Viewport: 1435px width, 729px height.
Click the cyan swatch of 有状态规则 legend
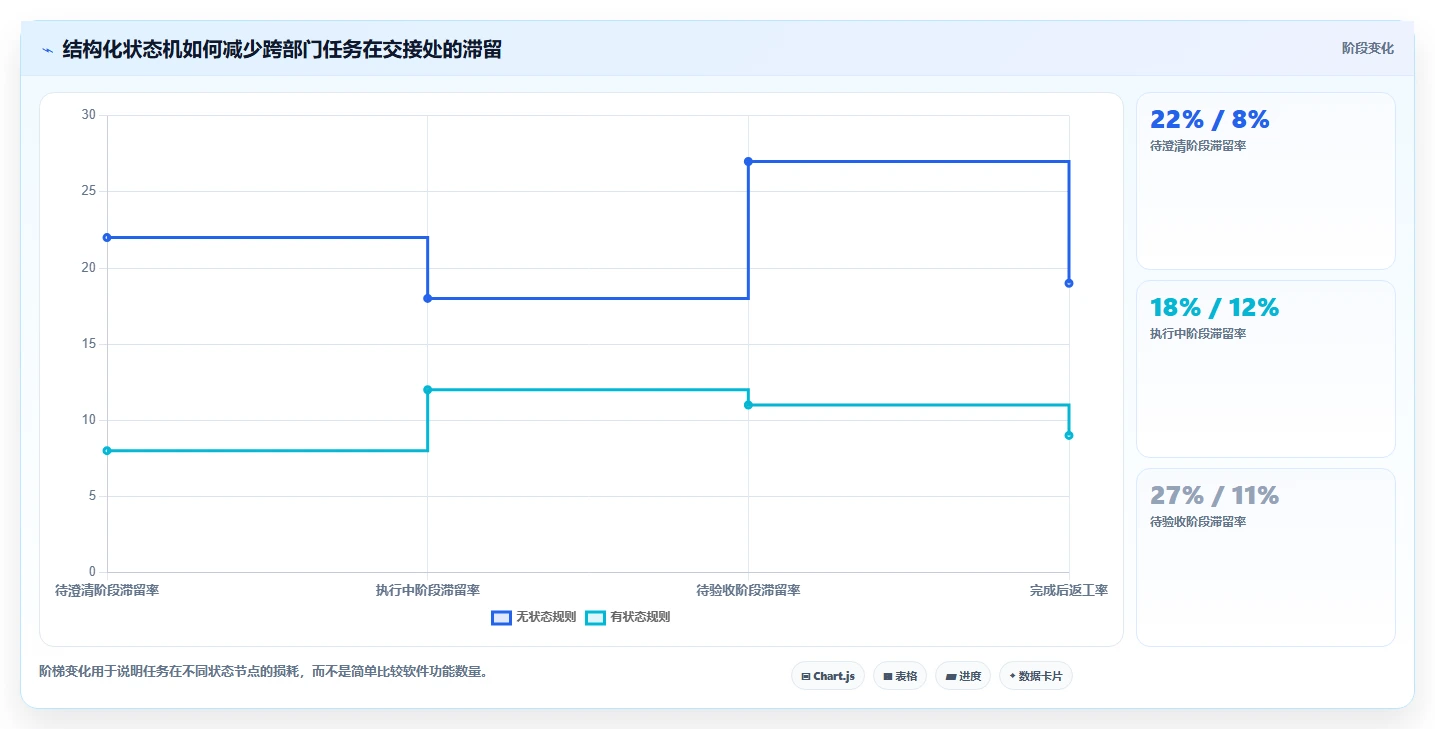tap(595, 617)
